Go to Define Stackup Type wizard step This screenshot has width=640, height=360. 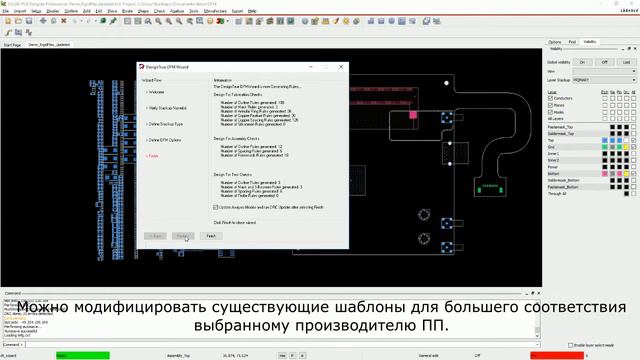(x=166, y=124)
